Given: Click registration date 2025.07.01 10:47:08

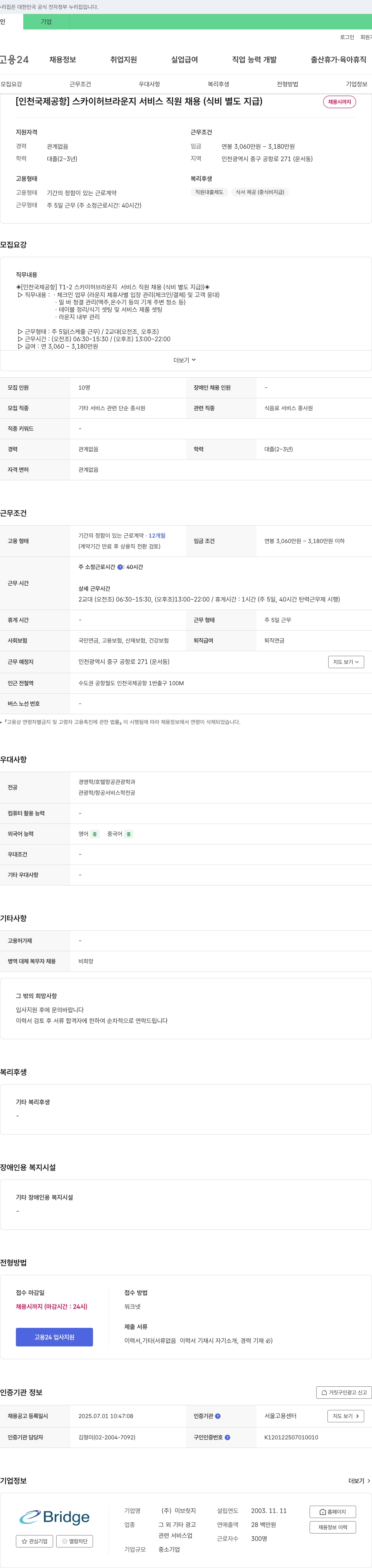Looking at the screenshot, I should (x=106, y=1416).
